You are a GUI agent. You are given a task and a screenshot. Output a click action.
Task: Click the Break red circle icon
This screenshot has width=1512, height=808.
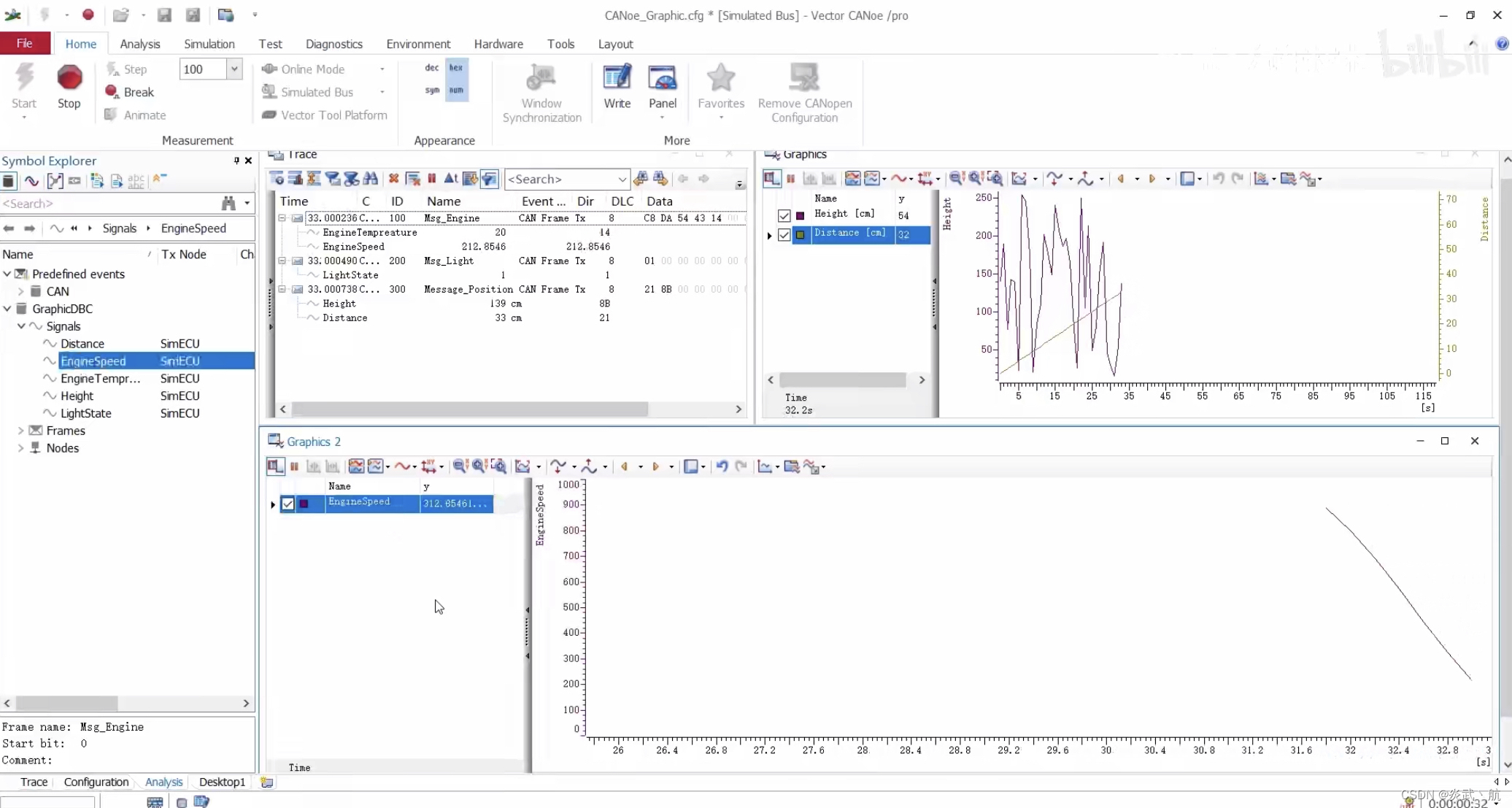[x=112, y=91]
